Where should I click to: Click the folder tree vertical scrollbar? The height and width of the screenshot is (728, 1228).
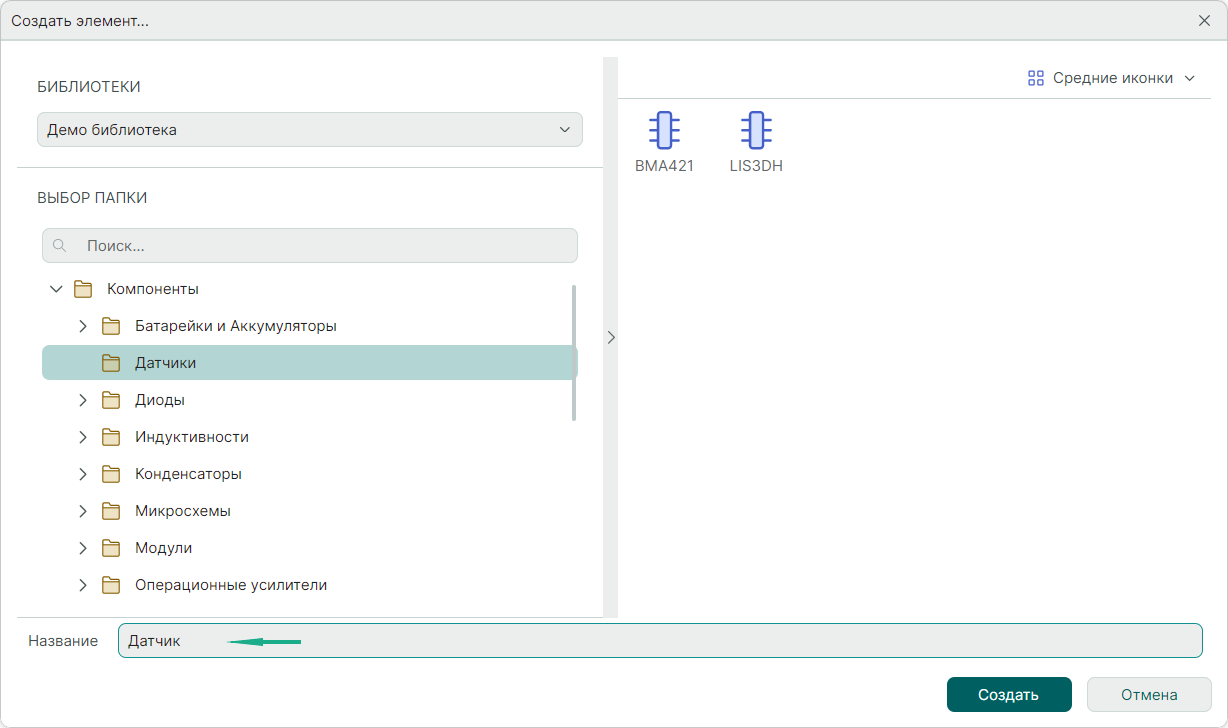click(574, 353)
